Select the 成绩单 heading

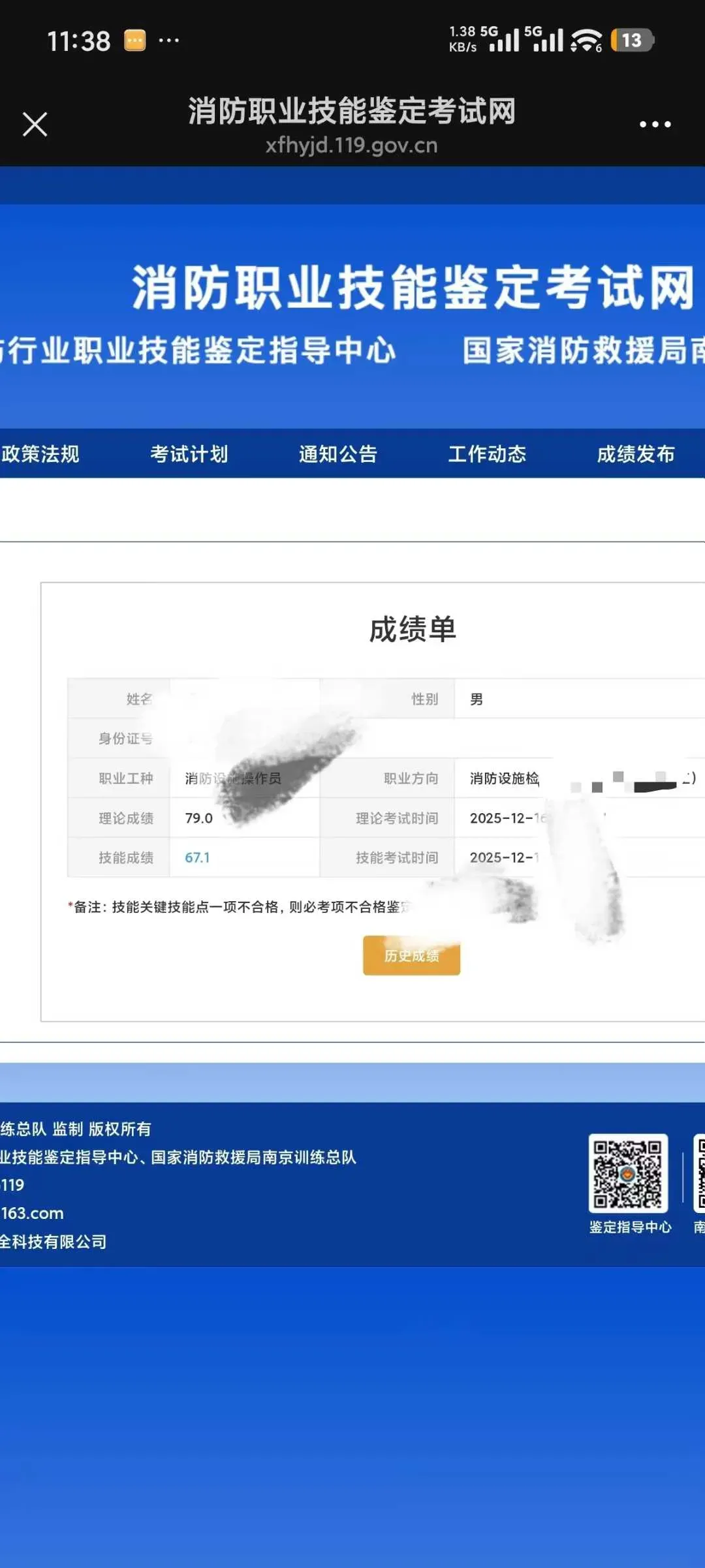(413, 629)
